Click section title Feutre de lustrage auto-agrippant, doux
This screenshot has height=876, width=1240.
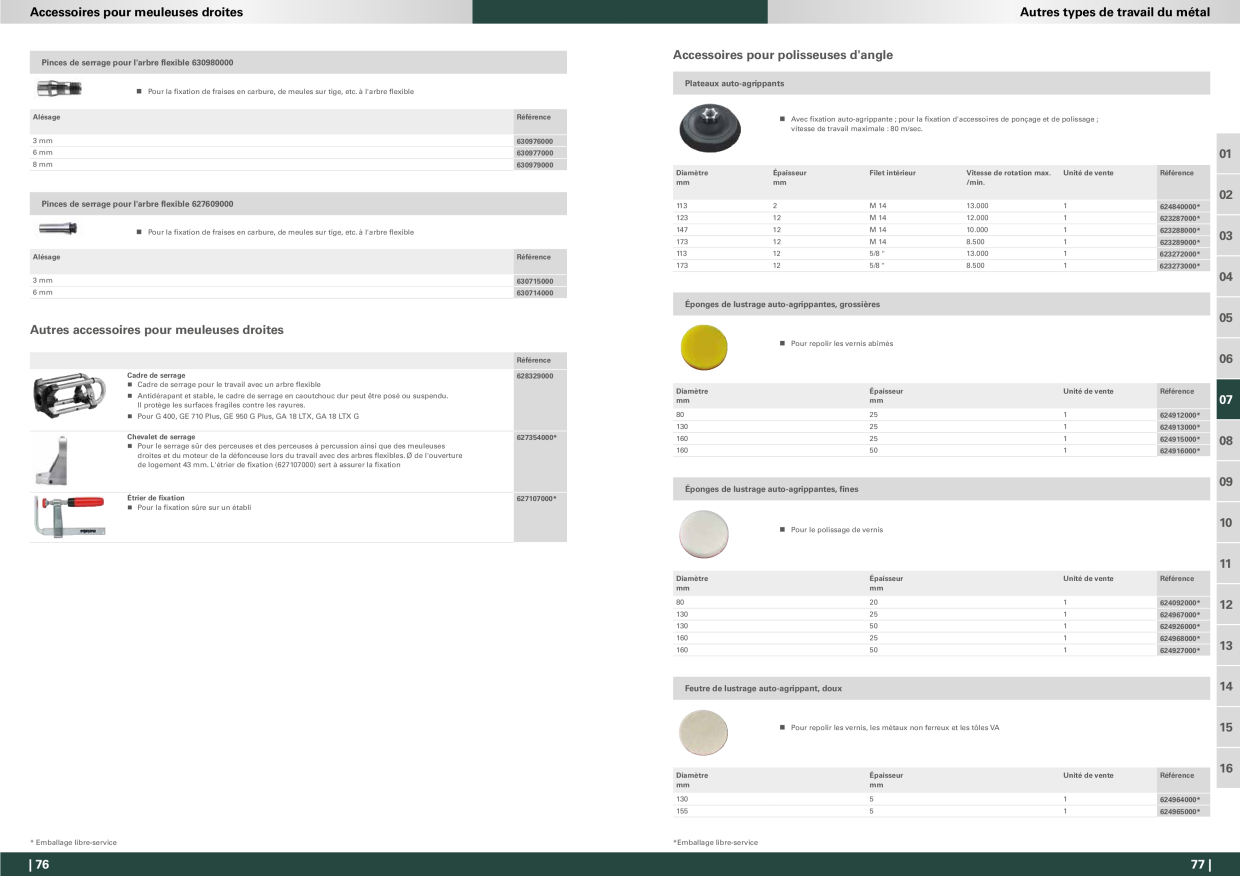click(x=763, y=688)
